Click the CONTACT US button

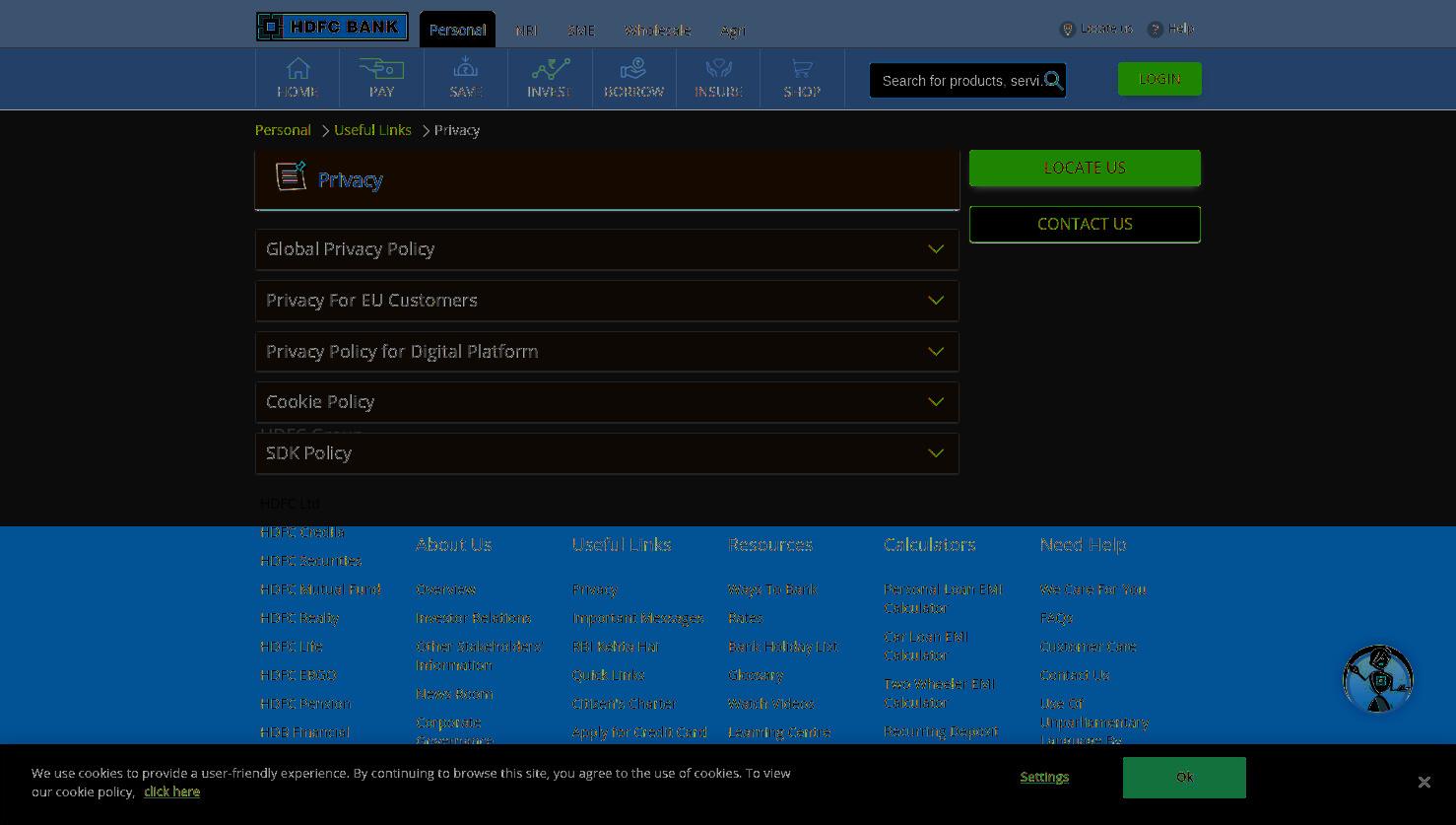tap(1085, 224)
